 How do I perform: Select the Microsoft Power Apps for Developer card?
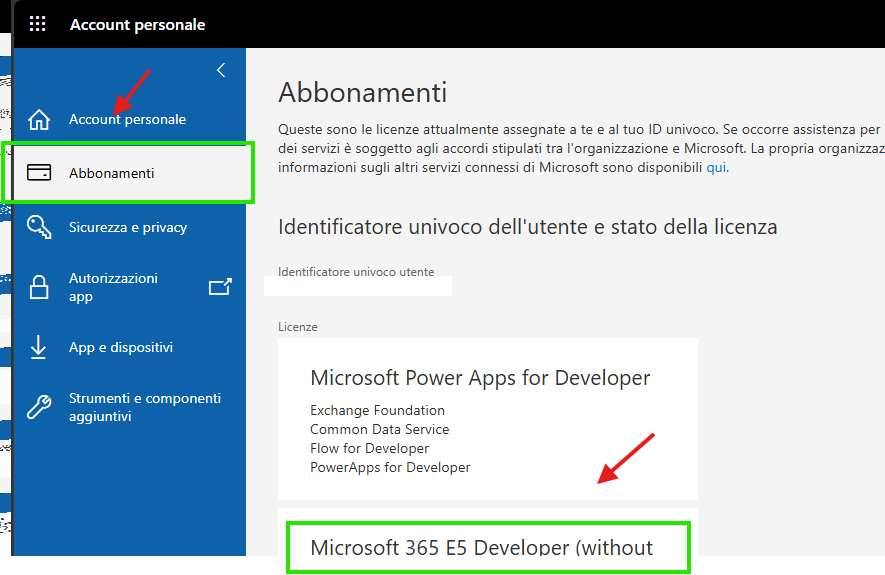coord(488,419)
